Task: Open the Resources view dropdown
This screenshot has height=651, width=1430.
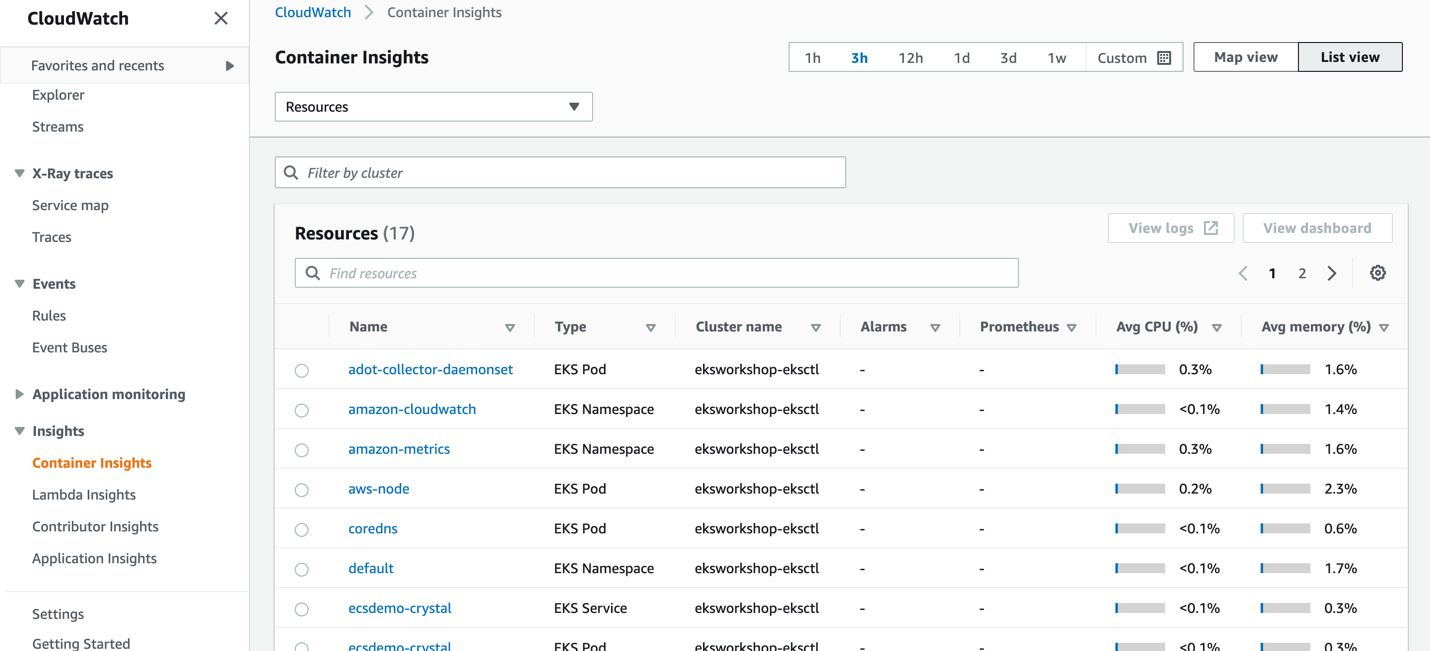Action: 433,106
